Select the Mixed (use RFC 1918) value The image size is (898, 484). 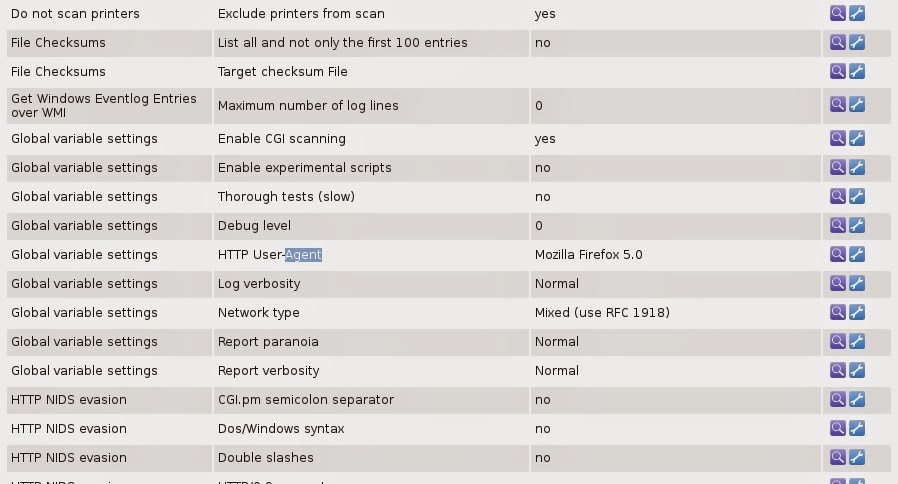(602, 313)
